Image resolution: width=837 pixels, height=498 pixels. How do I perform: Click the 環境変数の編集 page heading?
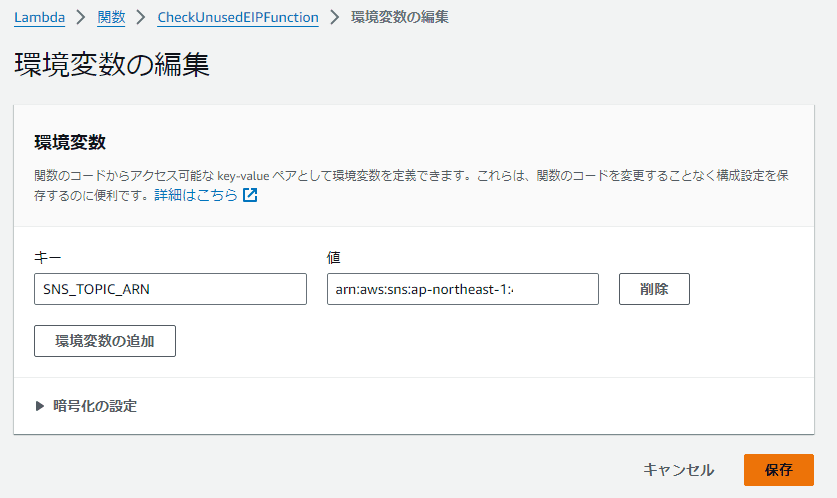[x=112, y=65]
